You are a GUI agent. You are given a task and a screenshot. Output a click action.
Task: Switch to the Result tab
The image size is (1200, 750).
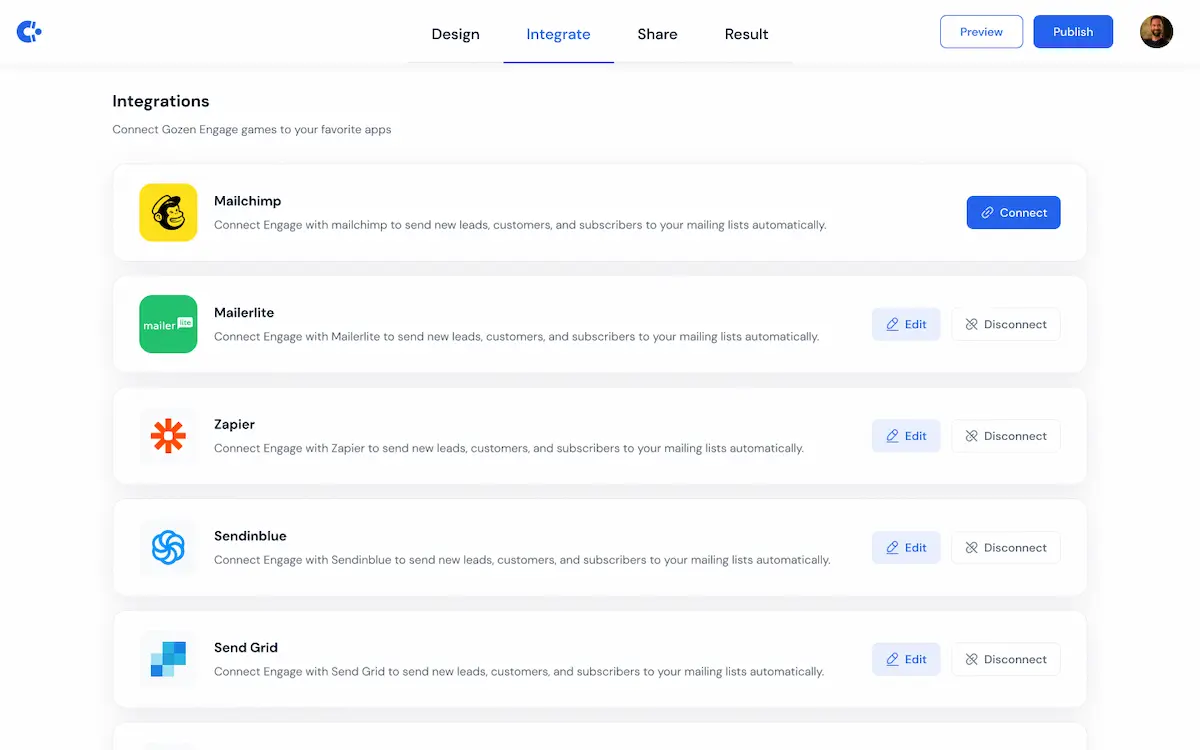(746, 33)
